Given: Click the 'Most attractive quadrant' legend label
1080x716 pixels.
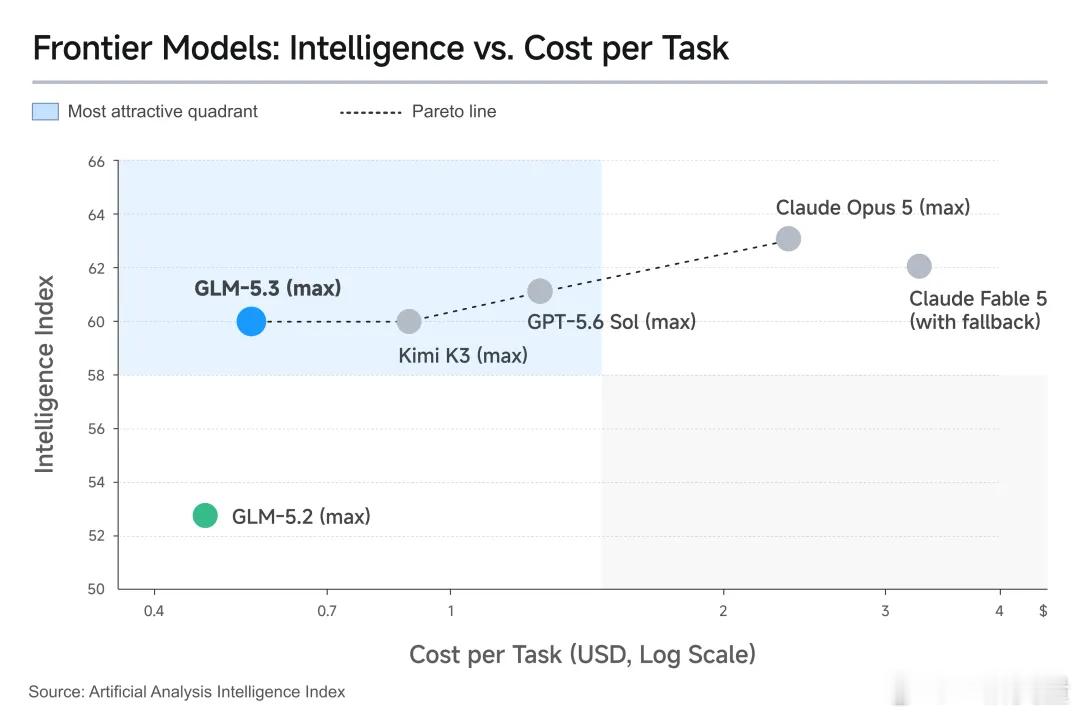Looking at the screenshot, I should [x=163, y=112].
